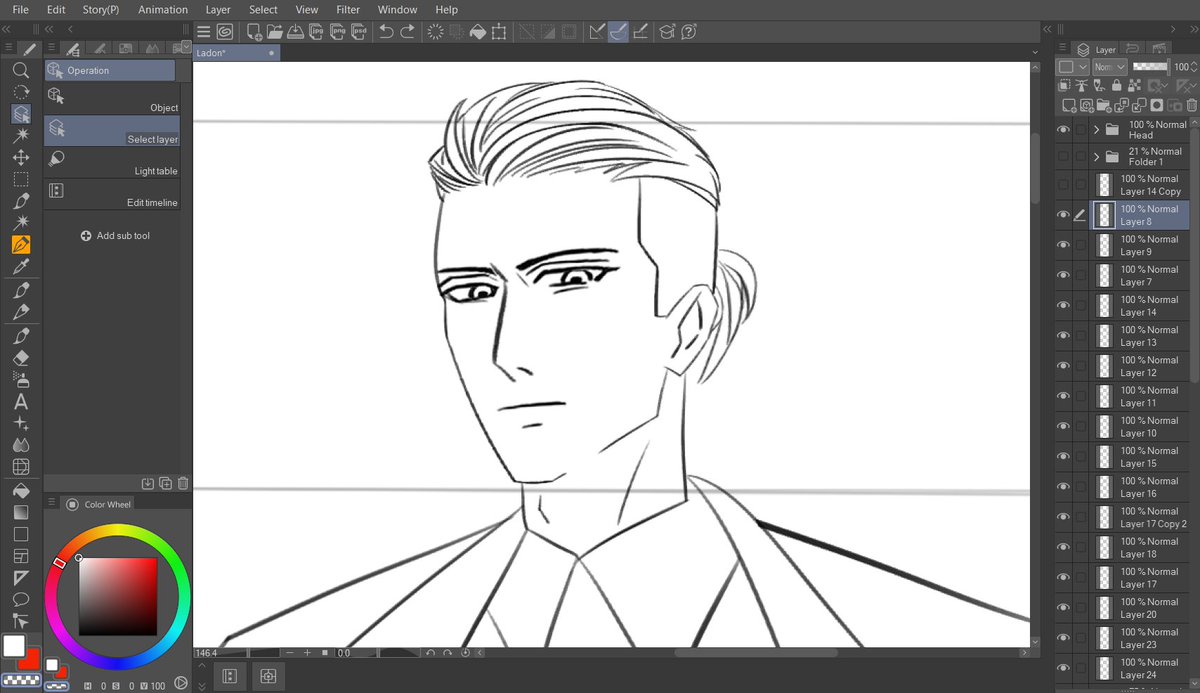Switch to the Ladon canvas tab
The width and height of the screenshot is (1200, 693).
coord(237,53)
